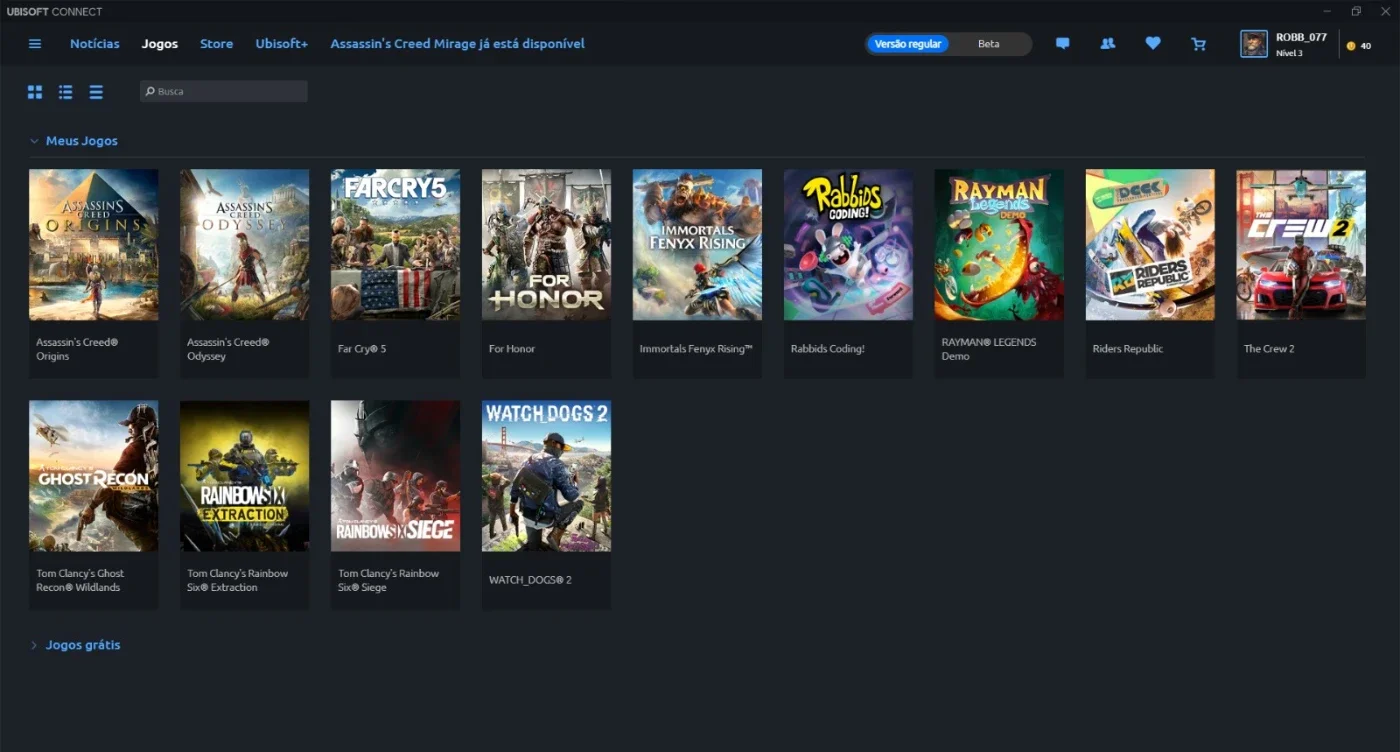1400x752 pixels.
Task: Select Rayman Legends Demo cover
Action: tap(1000, 245)
